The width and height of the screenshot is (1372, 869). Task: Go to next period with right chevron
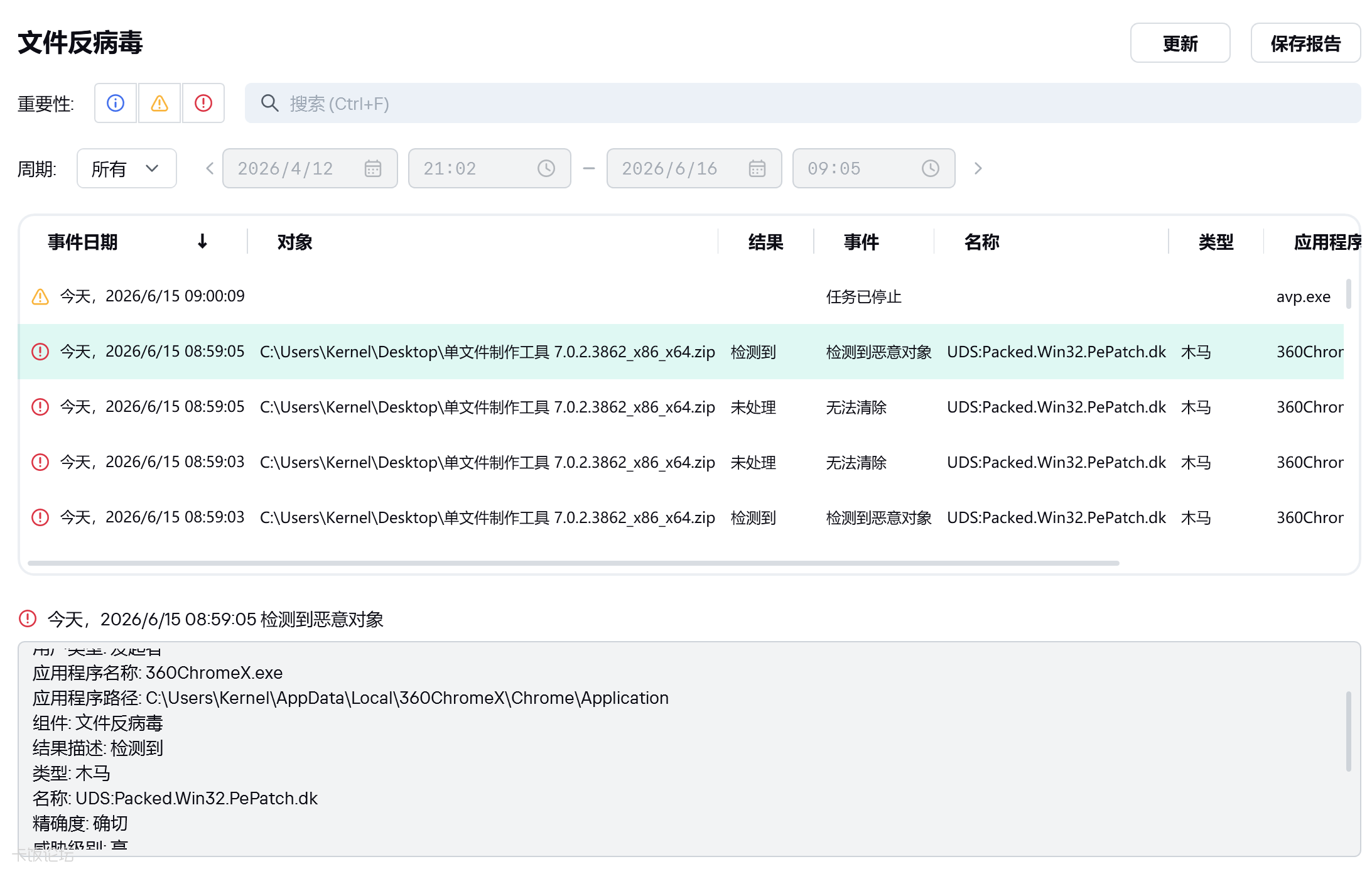[x=978, y=168]
